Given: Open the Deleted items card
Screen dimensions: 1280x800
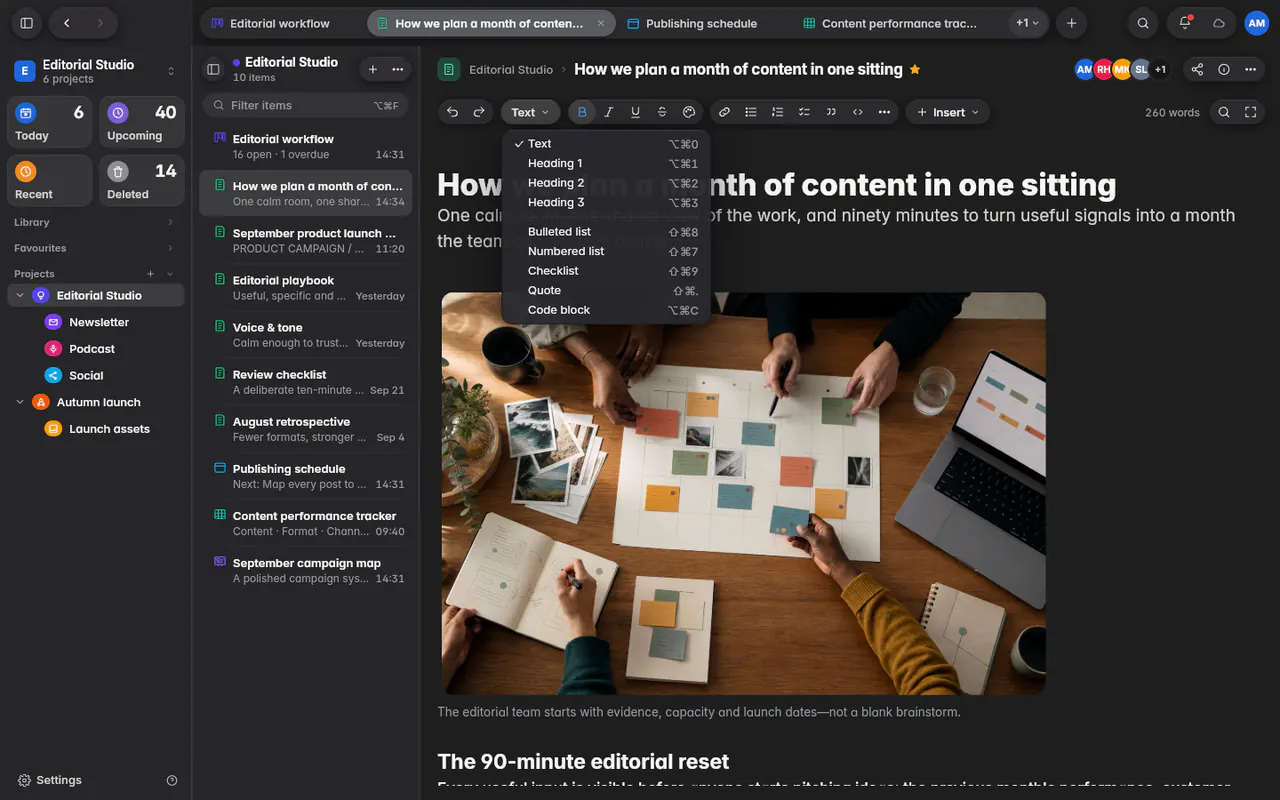Looking at the screenshot, I should click(x=142, y=182).
